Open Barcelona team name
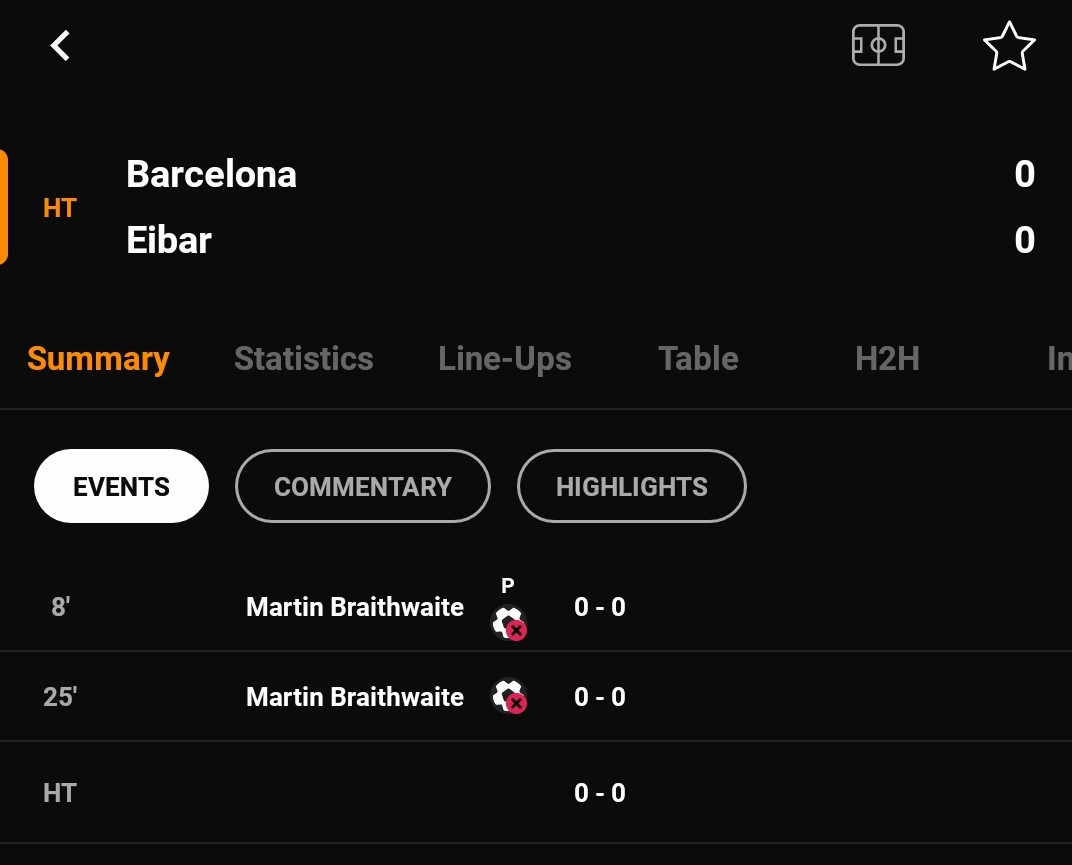This screenshot has width=1072, height=865. [211, 174]
